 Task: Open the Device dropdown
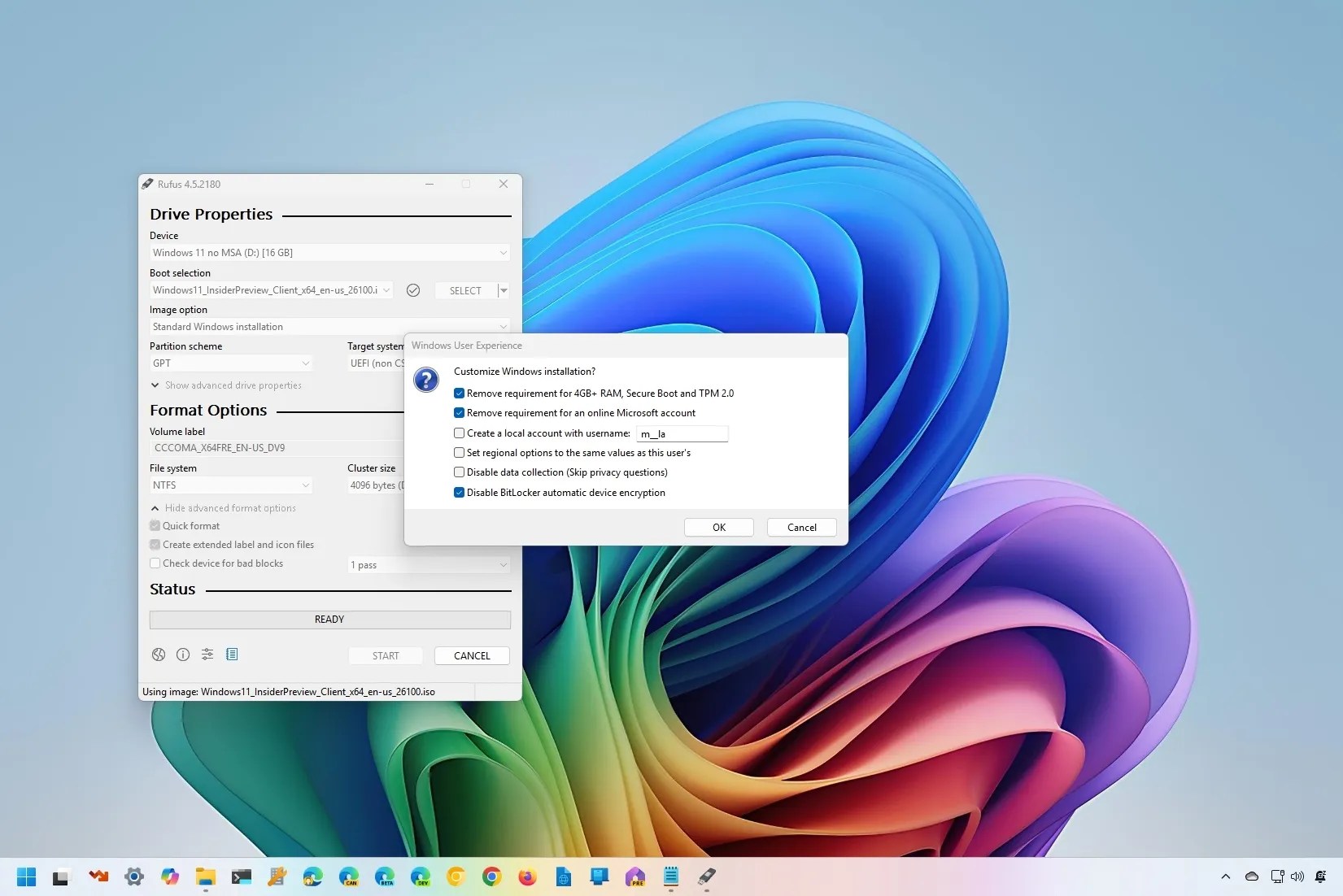(503, 253)
